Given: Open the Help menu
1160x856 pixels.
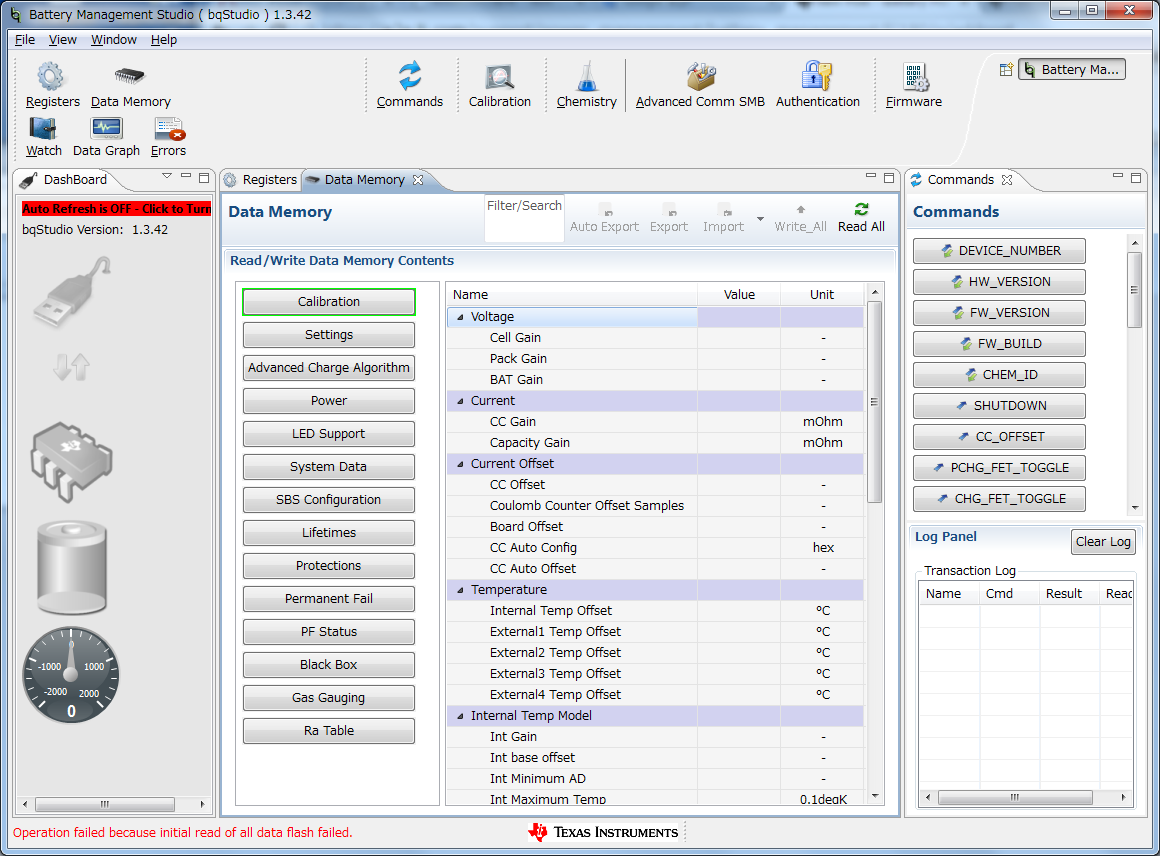Looking at the screenshot, I should 163,40.
